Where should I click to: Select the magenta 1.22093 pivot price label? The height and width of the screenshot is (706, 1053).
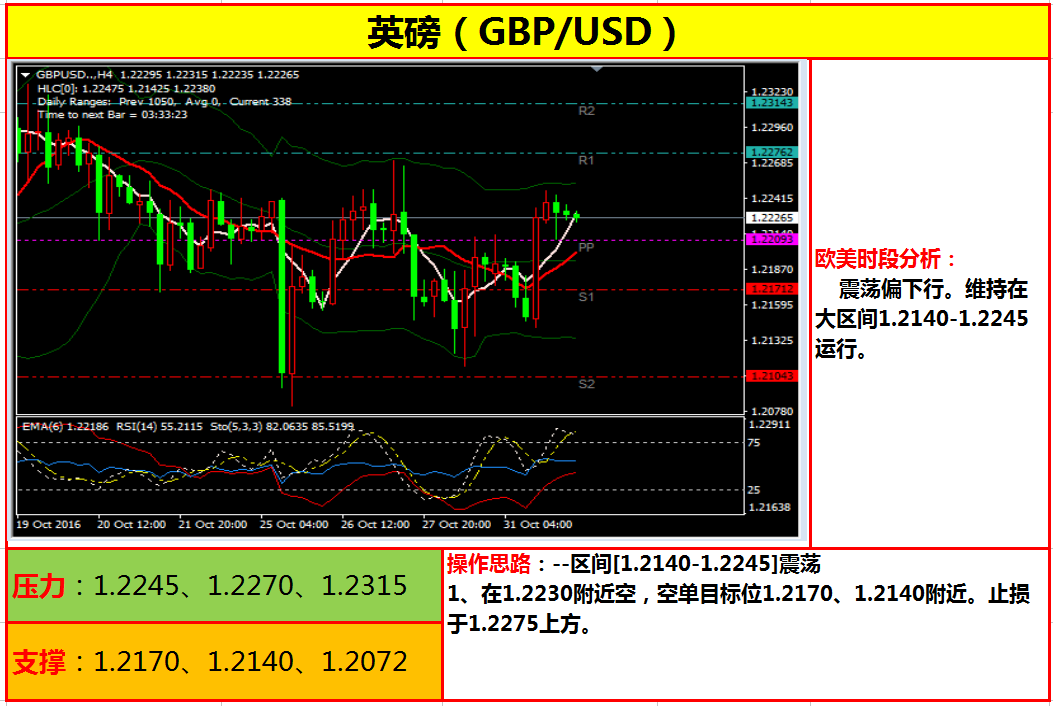(772, 239)
